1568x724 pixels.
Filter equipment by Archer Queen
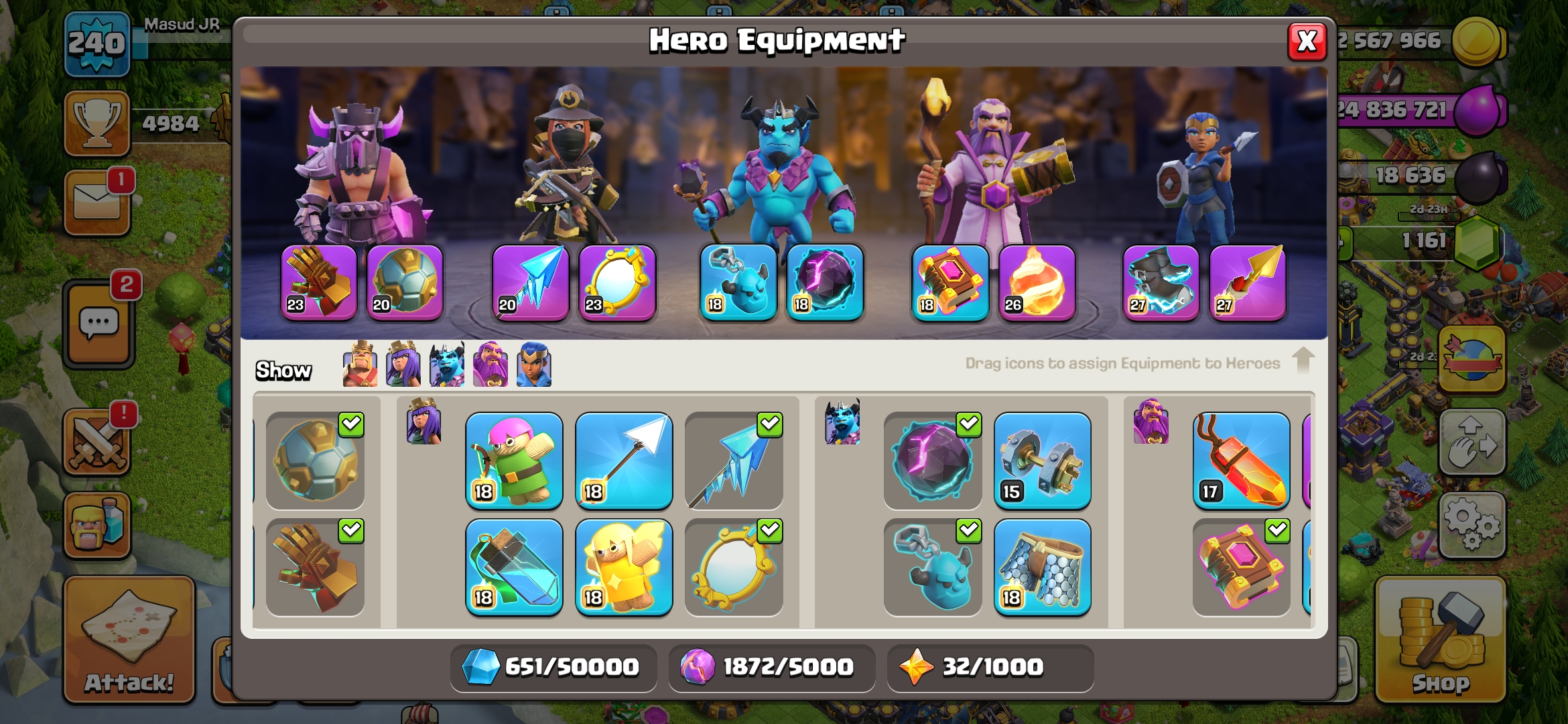point(403,365)
